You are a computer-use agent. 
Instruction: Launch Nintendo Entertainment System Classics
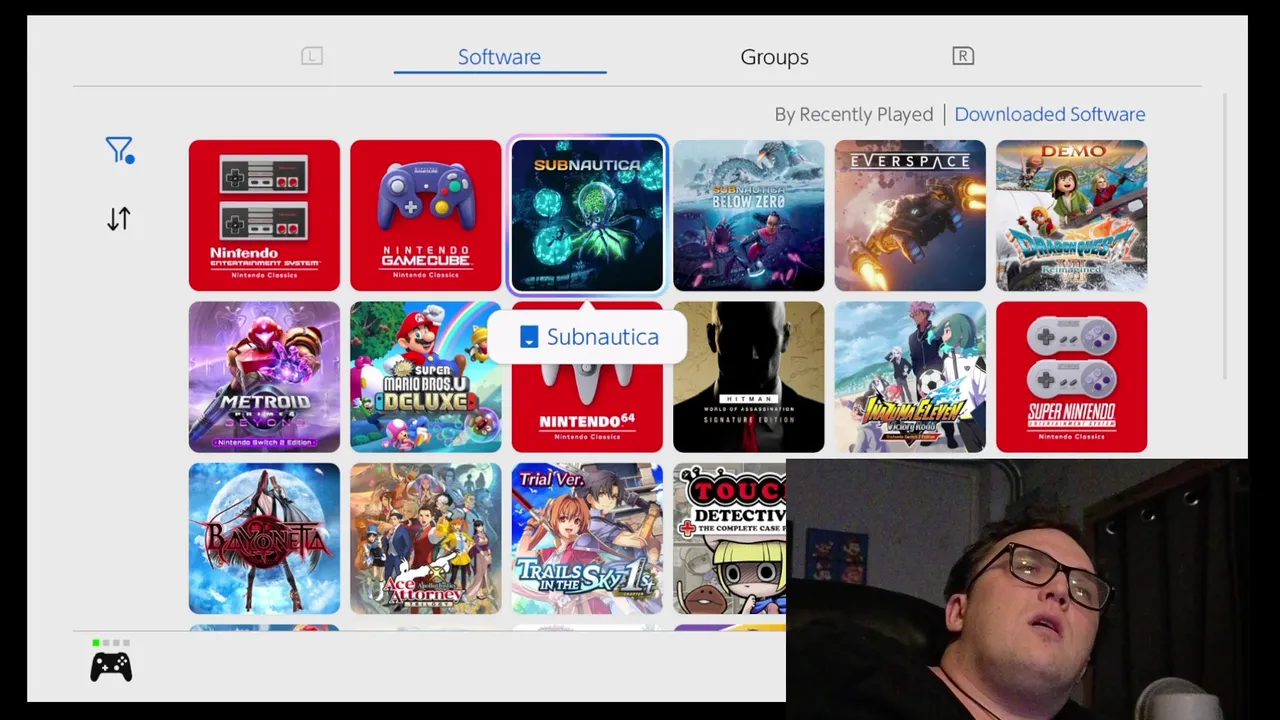[x=264, y=216]
